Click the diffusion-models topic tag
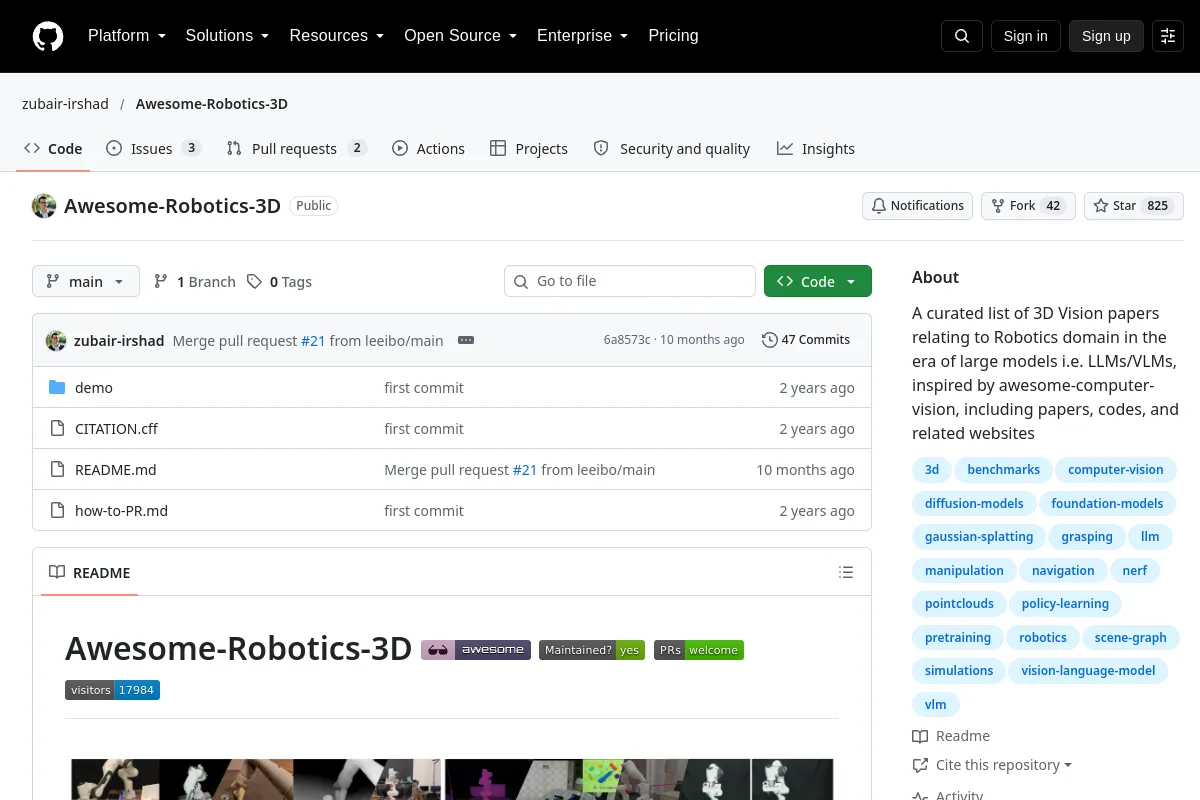The image size is (1200, 800). point(974,503)
